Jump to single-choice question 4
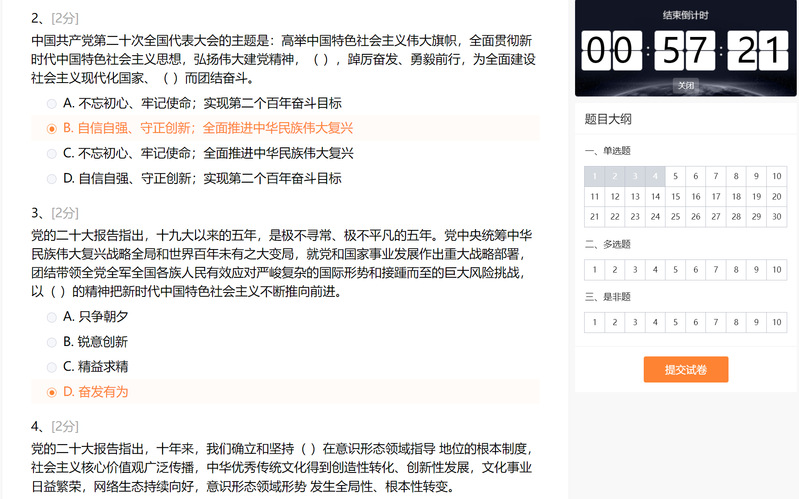The image size is (799, 499). [x=655, y=176]
